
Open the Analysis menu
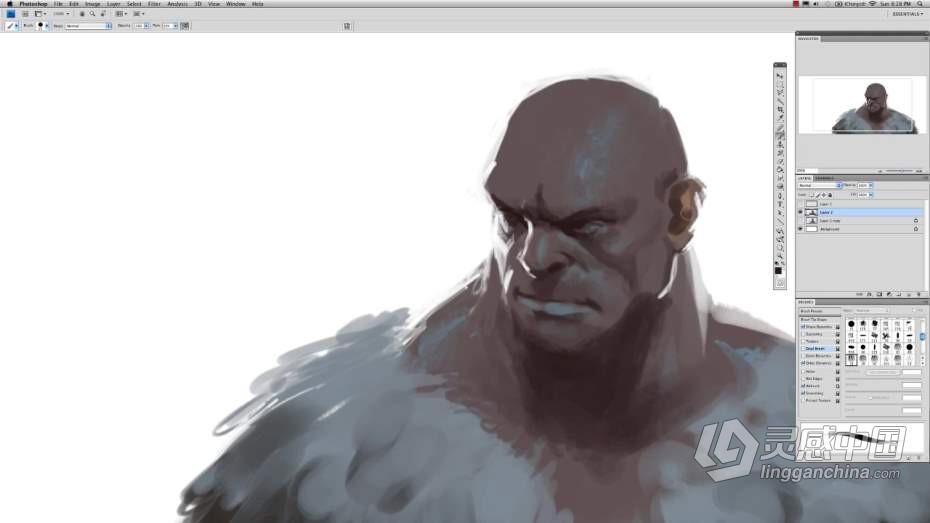(x=177, y=4)
